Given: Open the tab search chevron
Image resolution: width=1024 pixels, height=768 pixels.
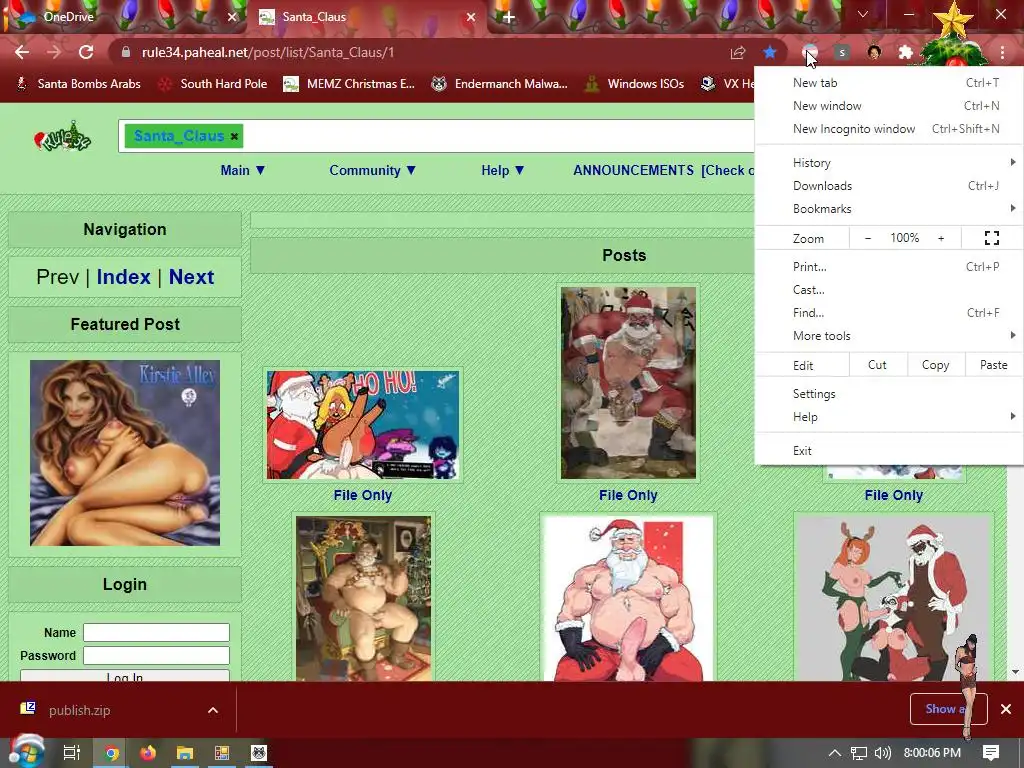Looking at the screenshot, I should point(863,14).
